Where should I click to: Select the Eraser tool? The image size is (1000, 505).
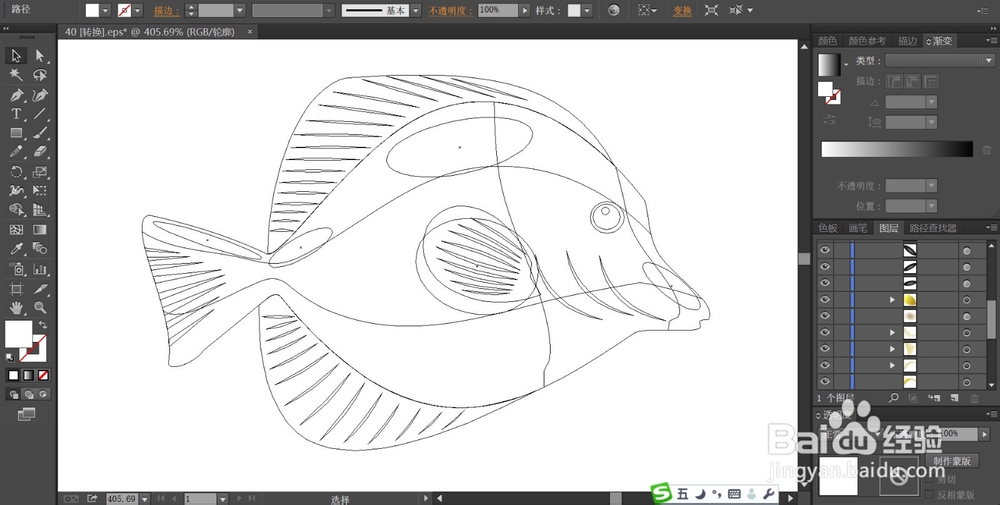pos(40,152)
